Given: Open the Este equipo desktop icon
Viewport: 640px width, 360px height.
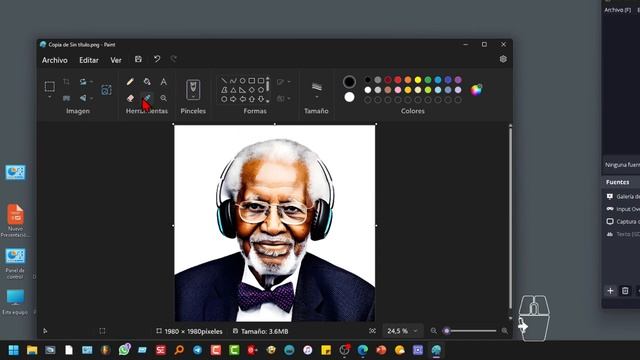Looking at the screenshot, I should pyautogui.click(x=15, y=302).
